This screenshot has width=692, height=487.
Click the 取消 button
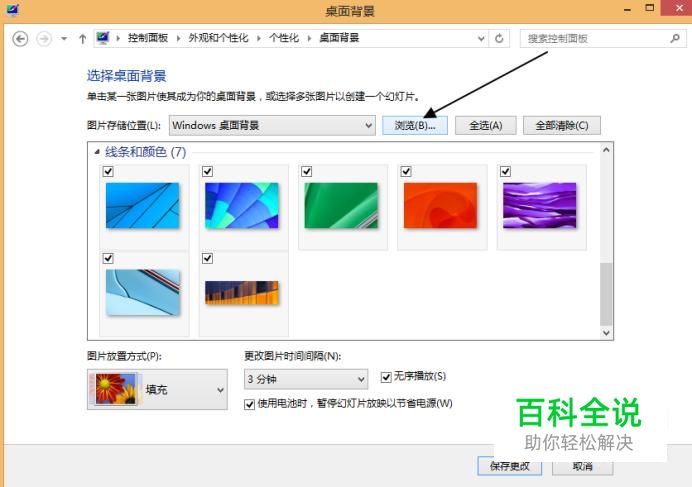pos(583,466)
